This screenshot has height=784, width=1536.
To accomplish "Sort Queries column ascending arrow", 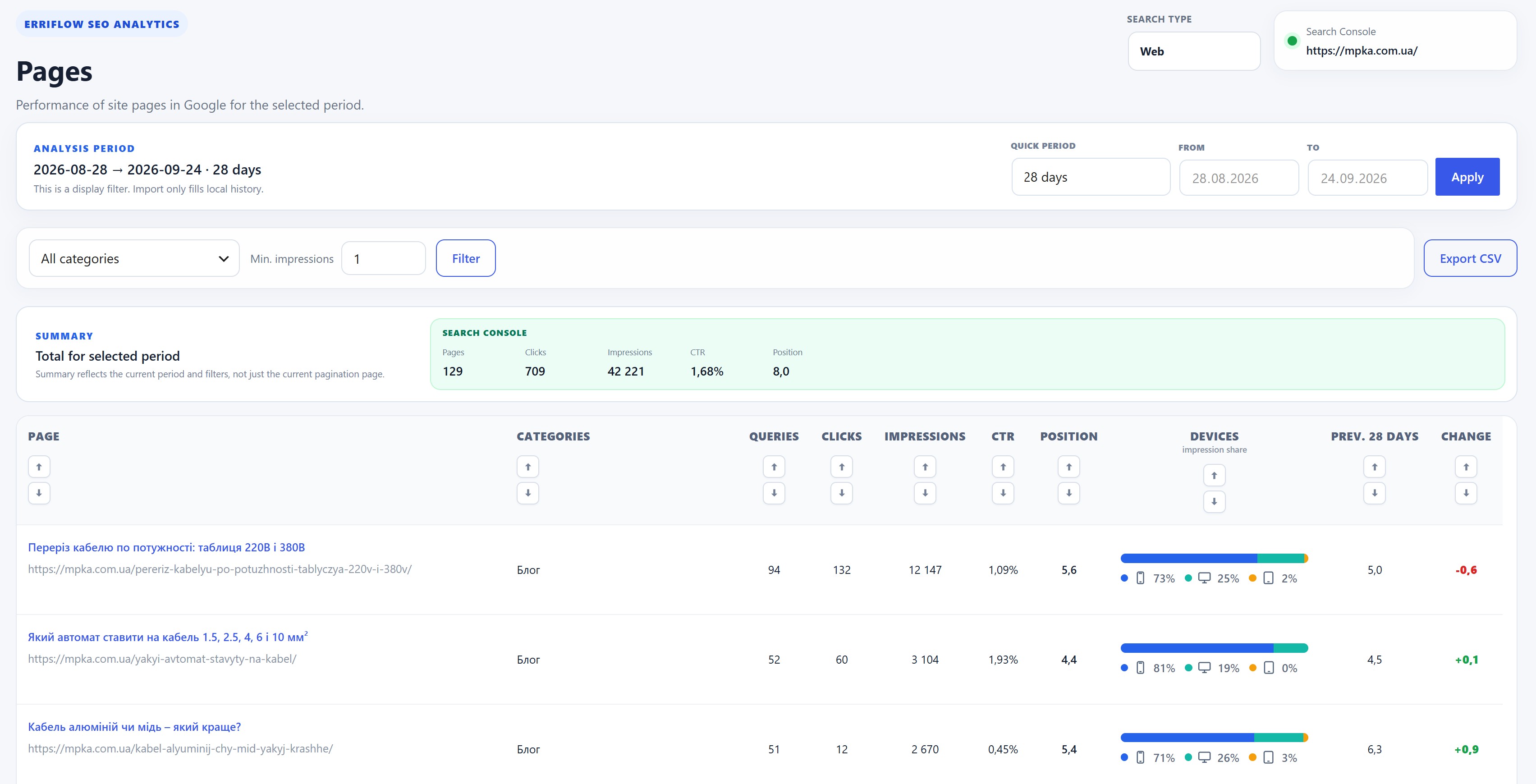I will (774, 467).
